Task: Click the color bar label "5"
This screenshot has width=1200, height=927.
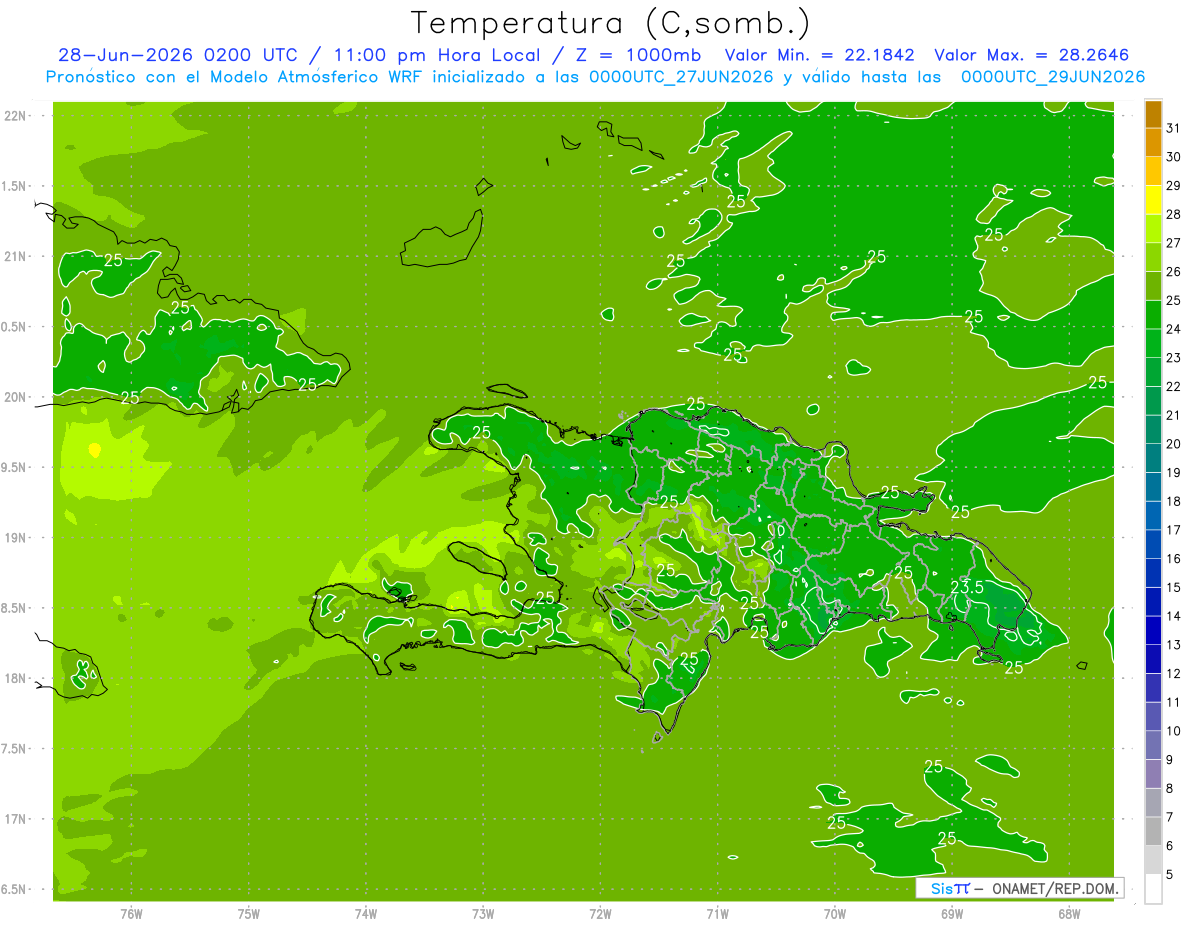Action: 1169,875
